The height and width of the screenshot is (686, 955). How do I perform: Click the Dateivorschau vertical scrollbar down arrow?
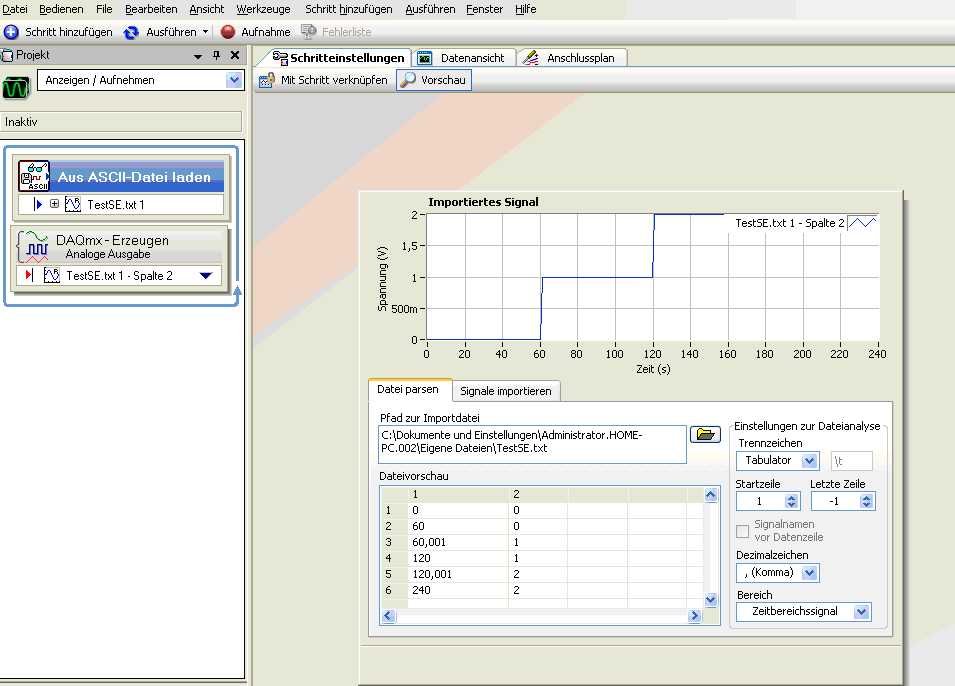pyautogui.click(x=711, y=599)
